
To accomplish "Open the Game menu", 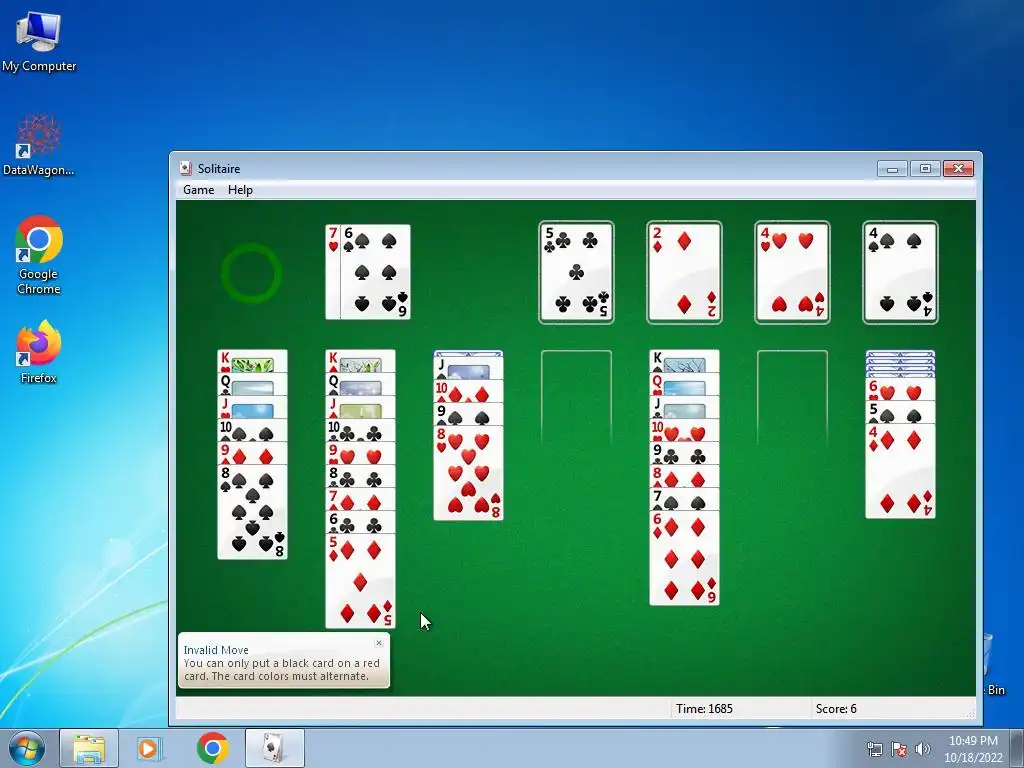I will click(199, 189).
